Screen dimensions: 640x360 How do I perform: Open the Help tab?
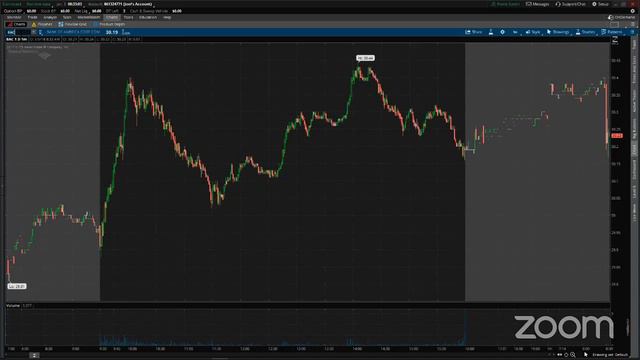click(167, 18)
